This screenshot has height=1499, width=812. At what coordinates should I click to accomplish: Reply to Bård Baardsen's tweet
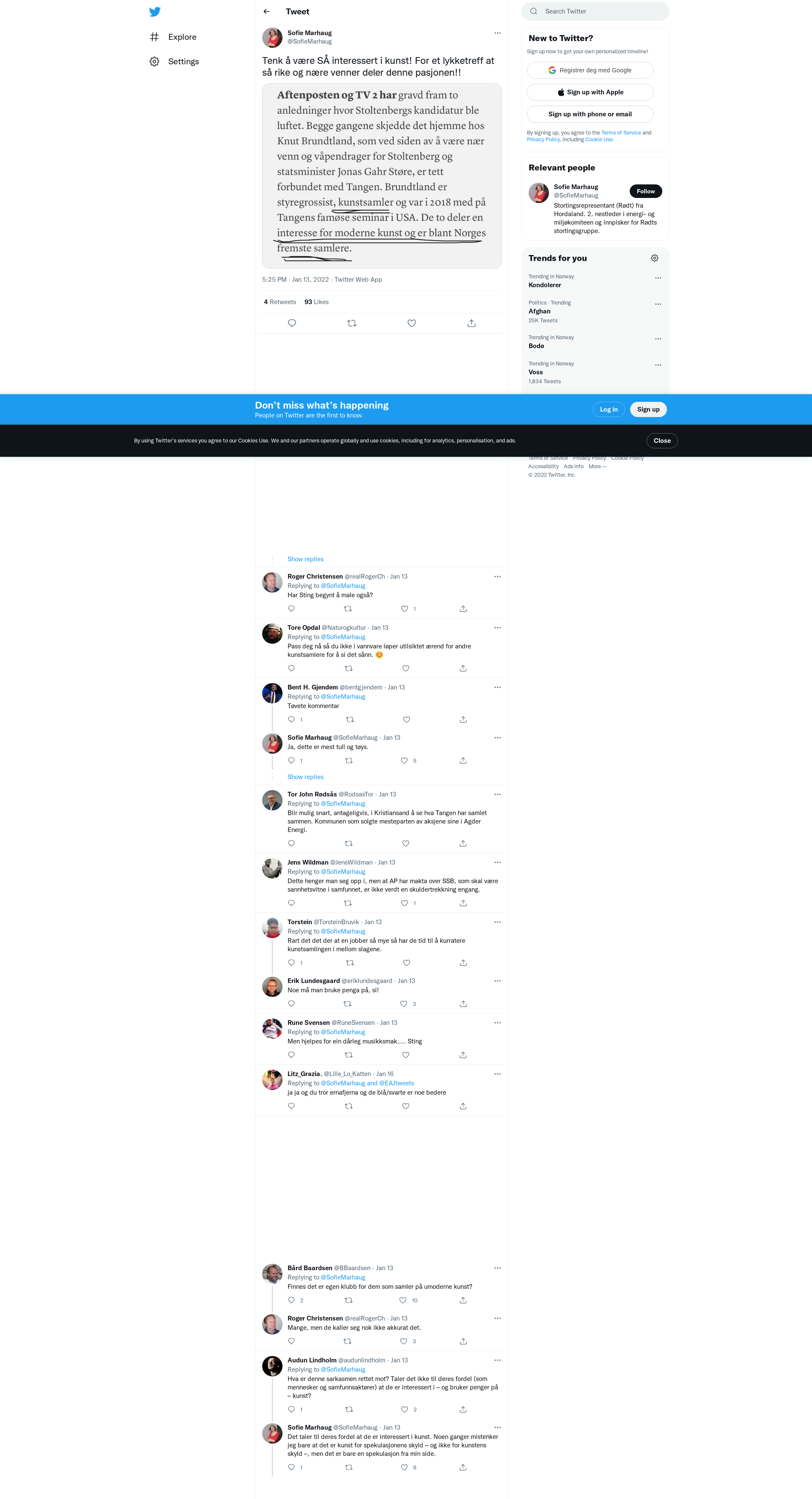tap(291, 1301)
